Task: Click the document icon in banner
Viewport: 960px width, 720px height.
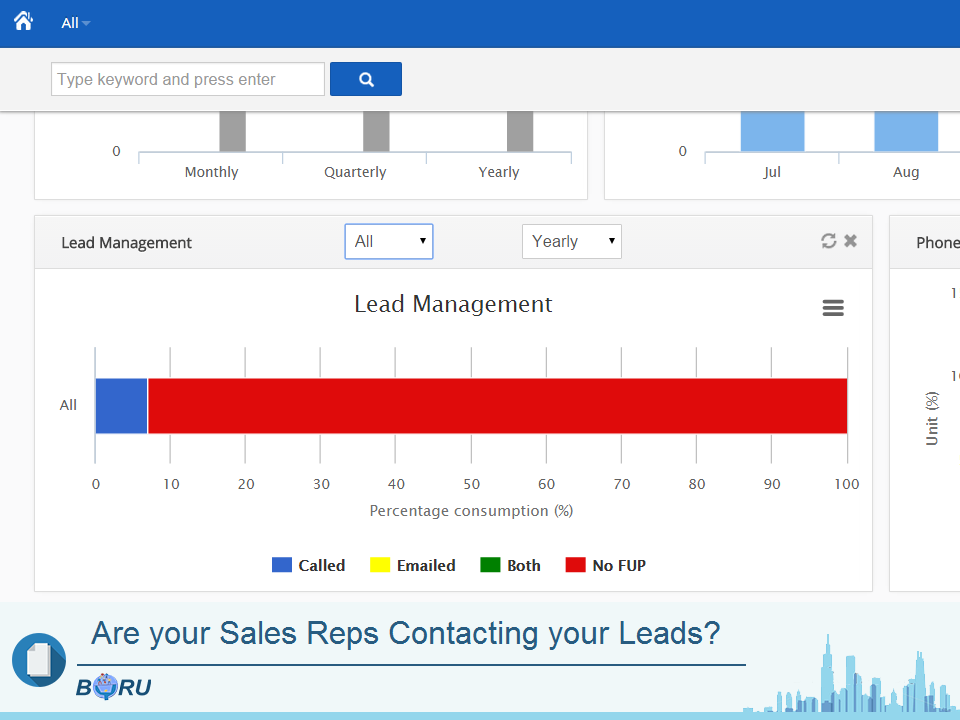Action: pyautogui.click(x=38, y=660)
